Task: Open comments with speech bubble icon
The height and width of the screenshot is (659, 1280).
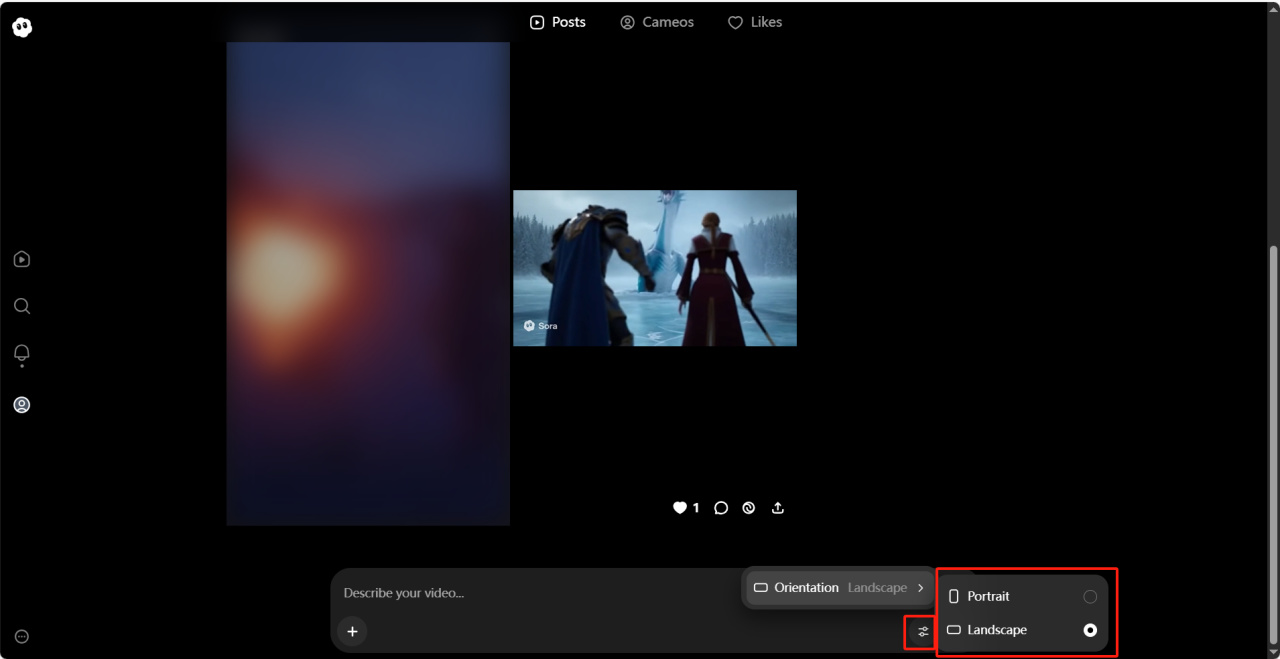Action: coord(721,508)
